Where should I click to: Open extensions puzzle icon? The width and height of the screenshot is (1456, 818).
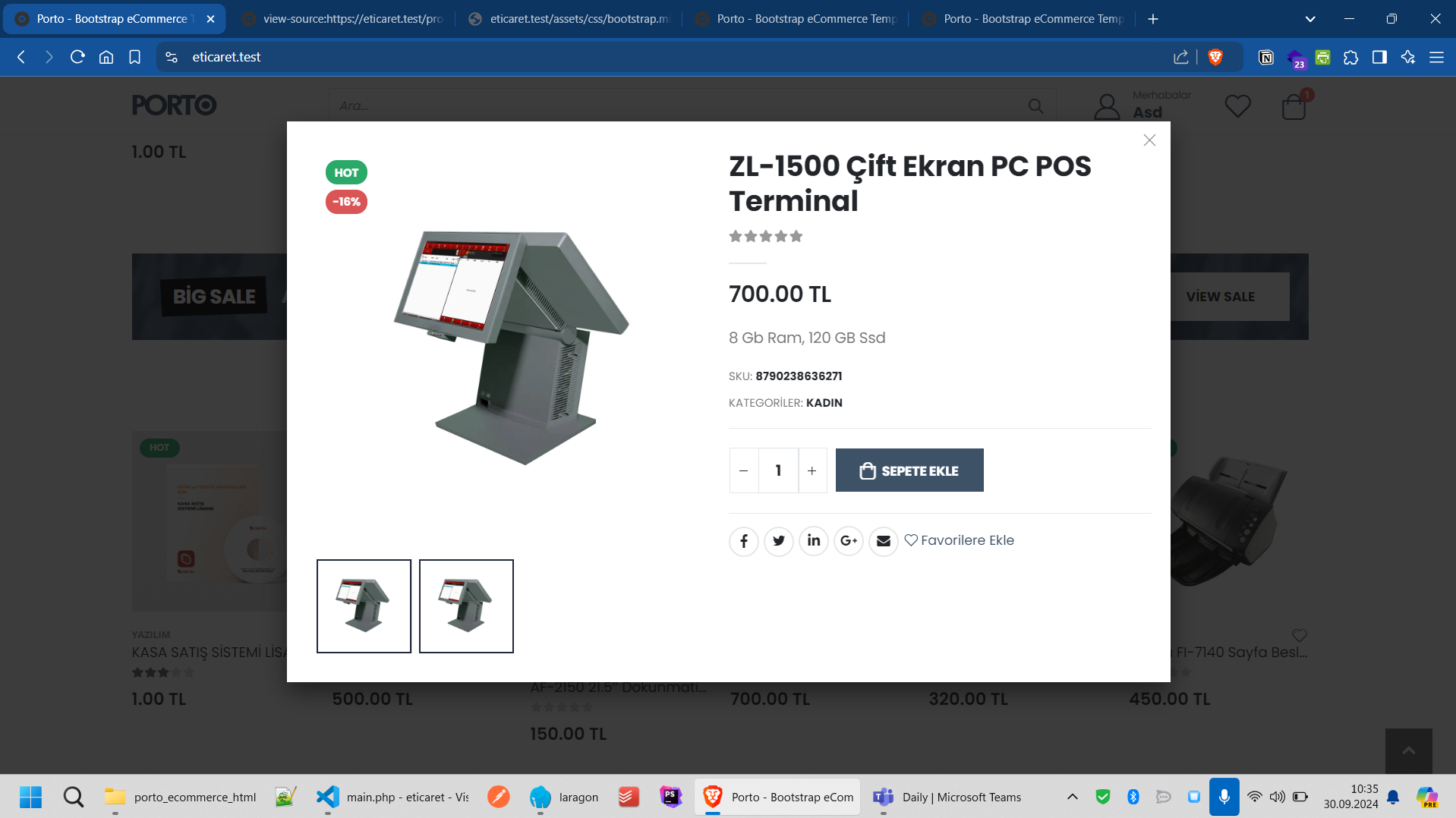pyautogui.click(x=1350, y=57)
